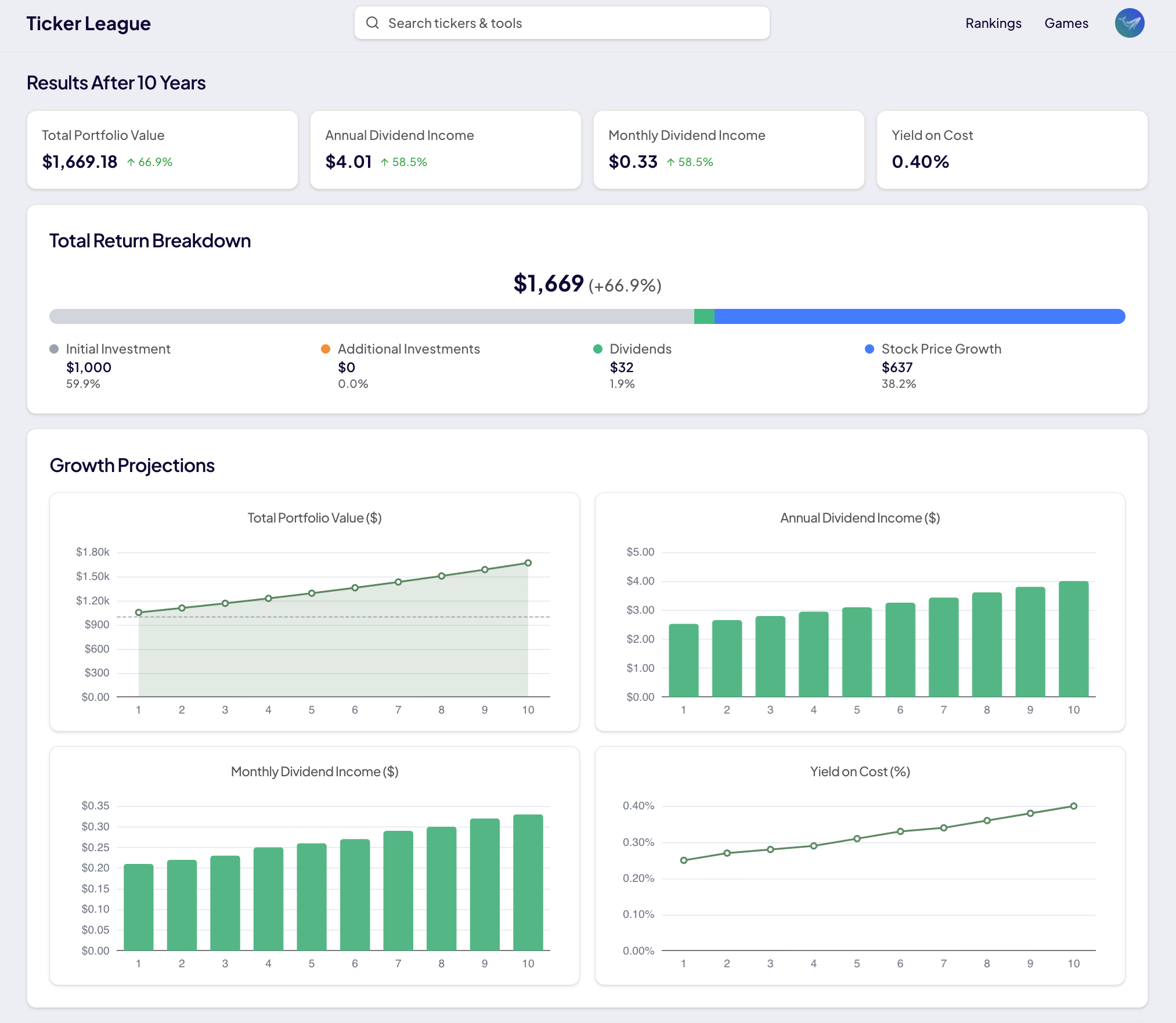This screenshot has height=1023, width=1176.
Task: Open the whale profile avatar
Action: click(1129, 23)
